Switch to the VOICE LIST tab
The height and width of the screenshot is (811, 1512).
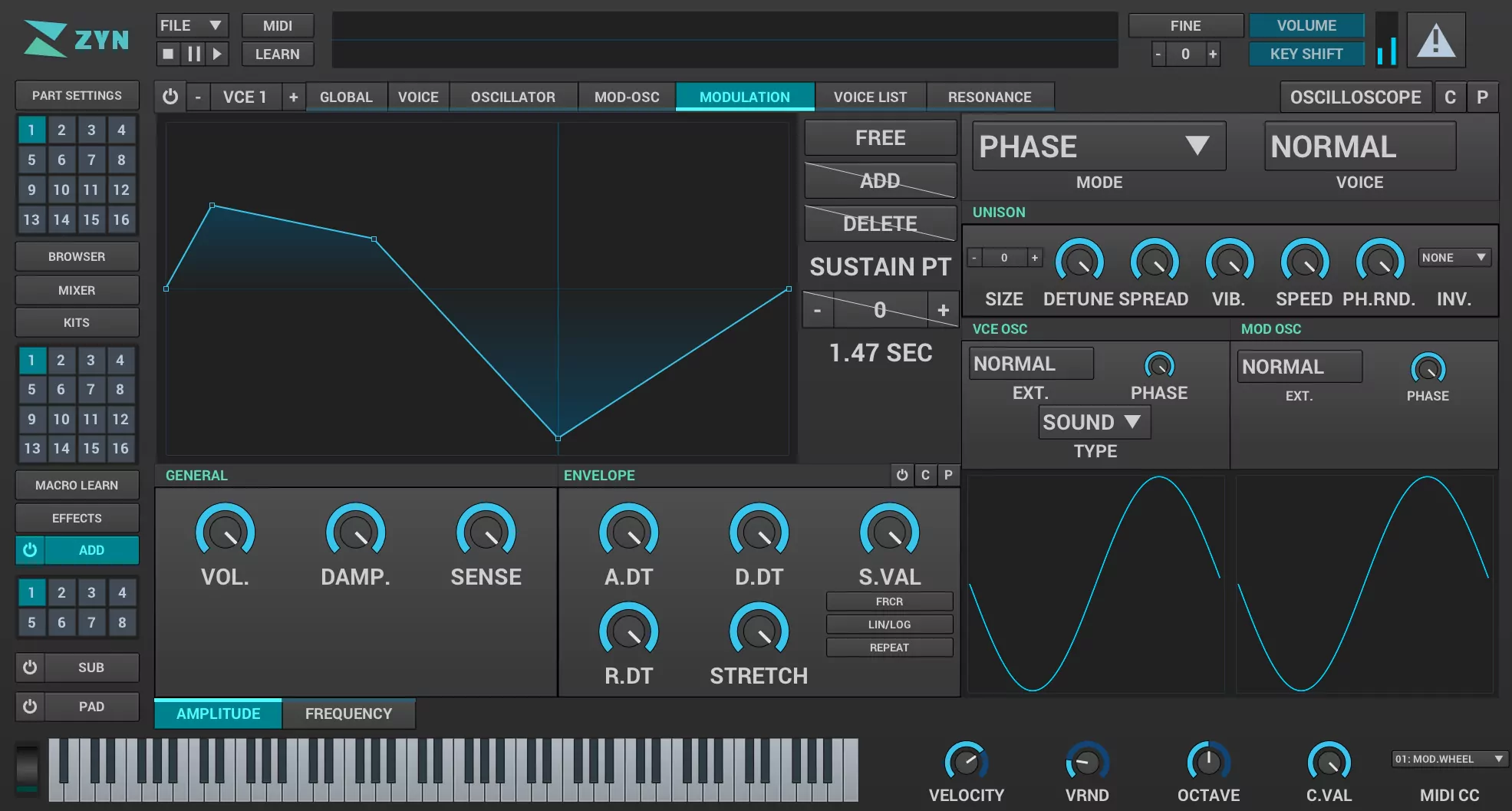click(870, 97)
